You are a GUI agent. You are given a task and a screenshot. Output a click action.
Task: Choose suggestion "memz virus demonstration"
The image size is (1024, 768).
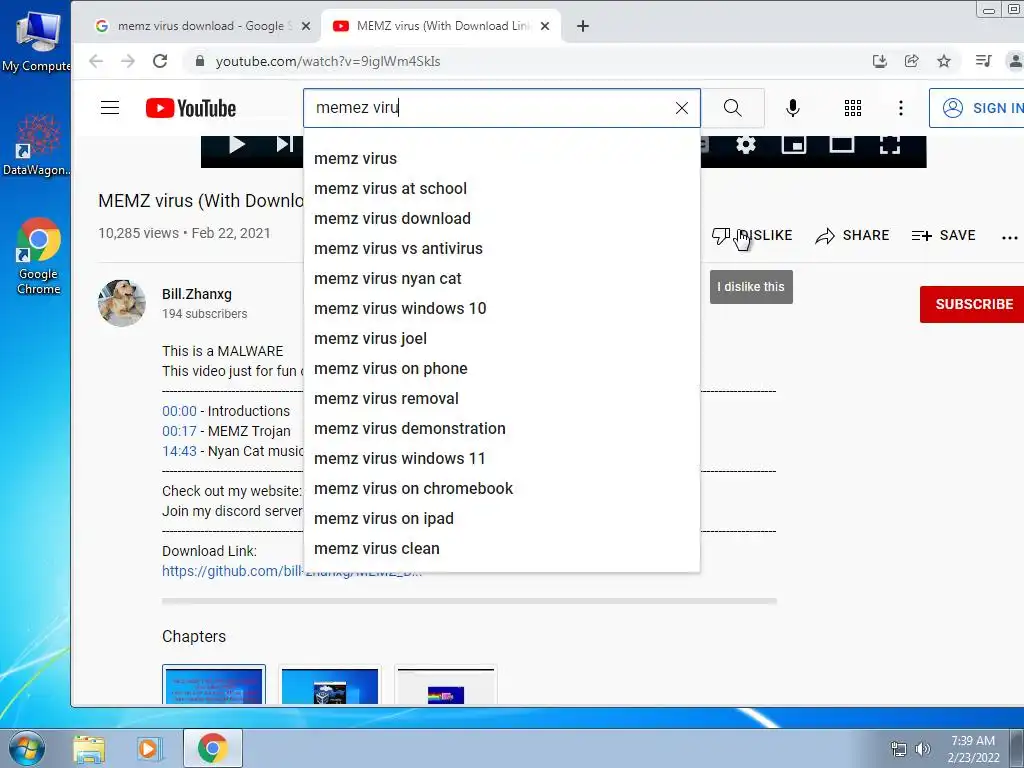[502, 429]
